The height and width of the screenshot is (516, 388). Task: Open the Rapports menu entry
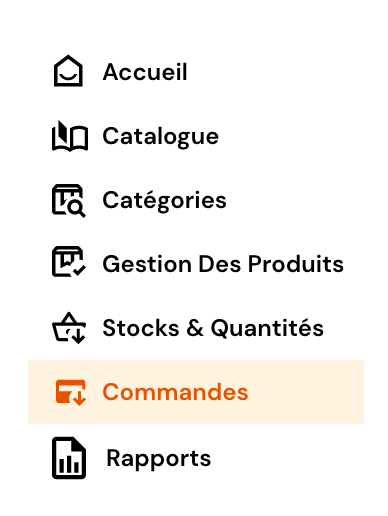click(x=159, y=458)
